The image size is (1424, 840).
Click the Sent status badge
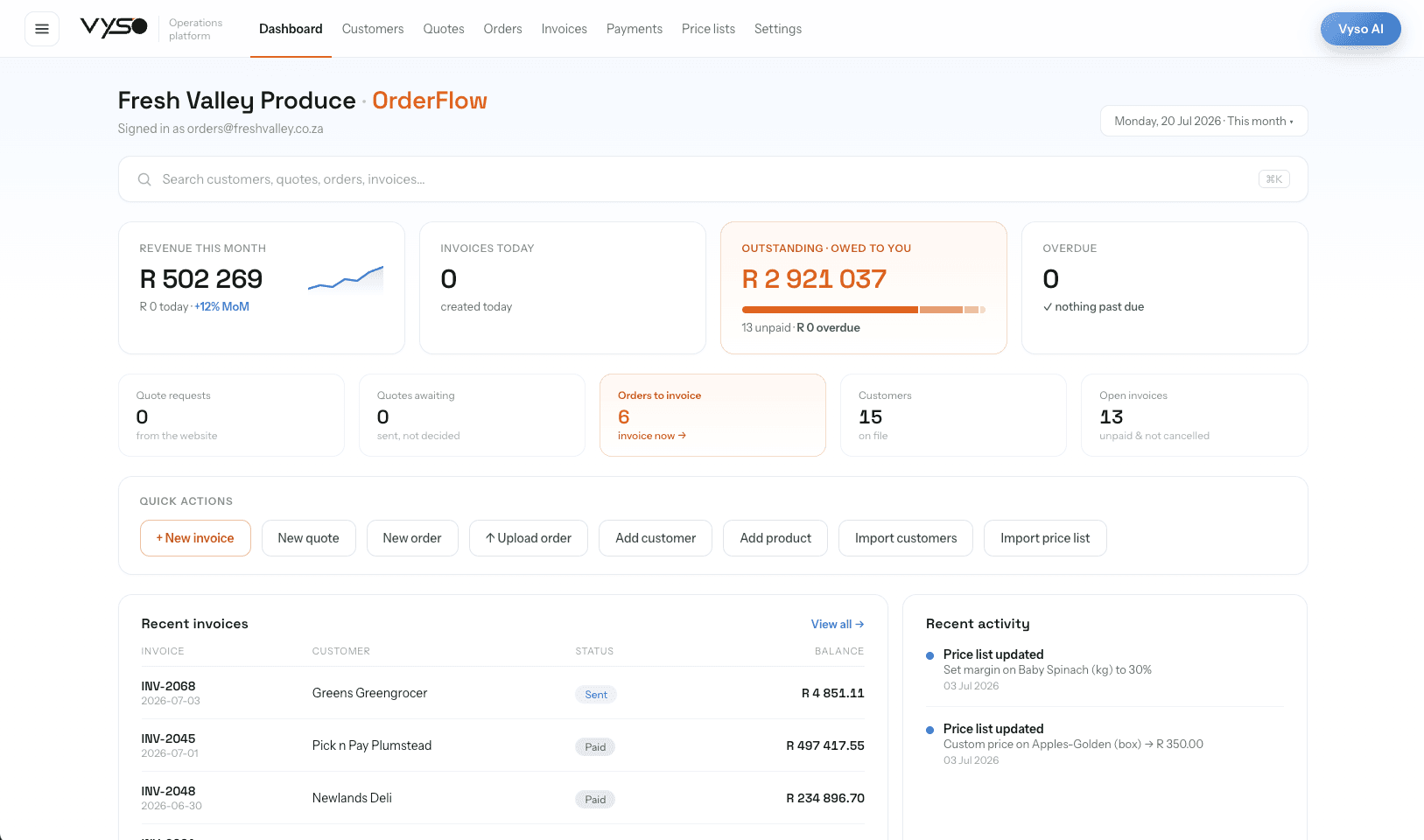click(596, 695)
